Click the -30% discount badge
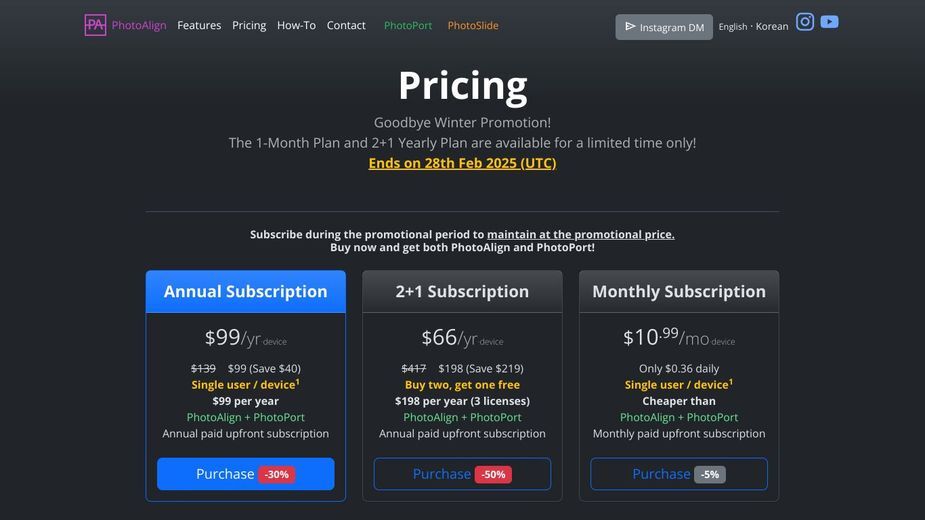 [x=277, y=474]
